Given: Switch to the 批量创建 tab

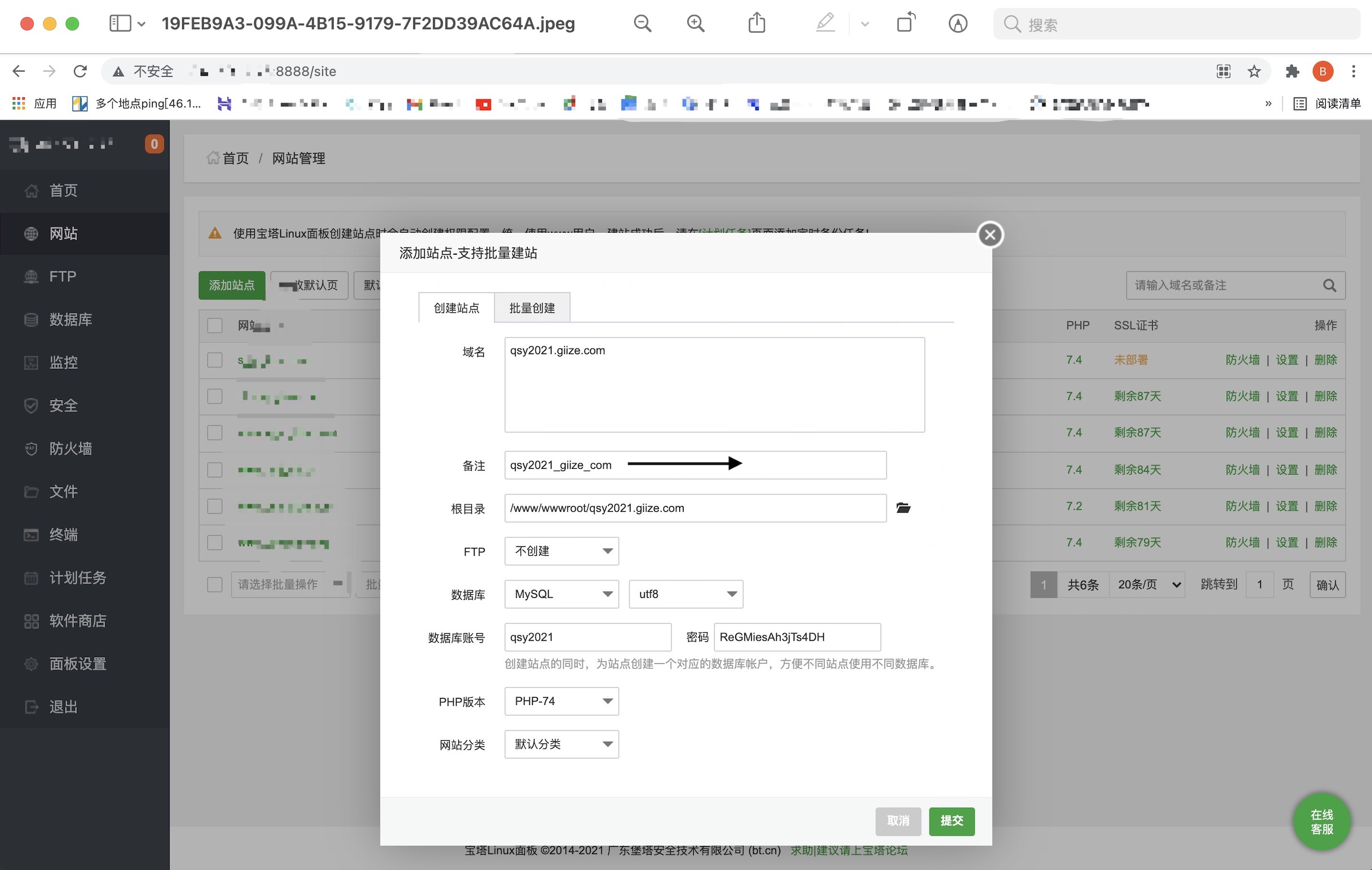Looking at the screenshot, I should [x=532, y=308].
